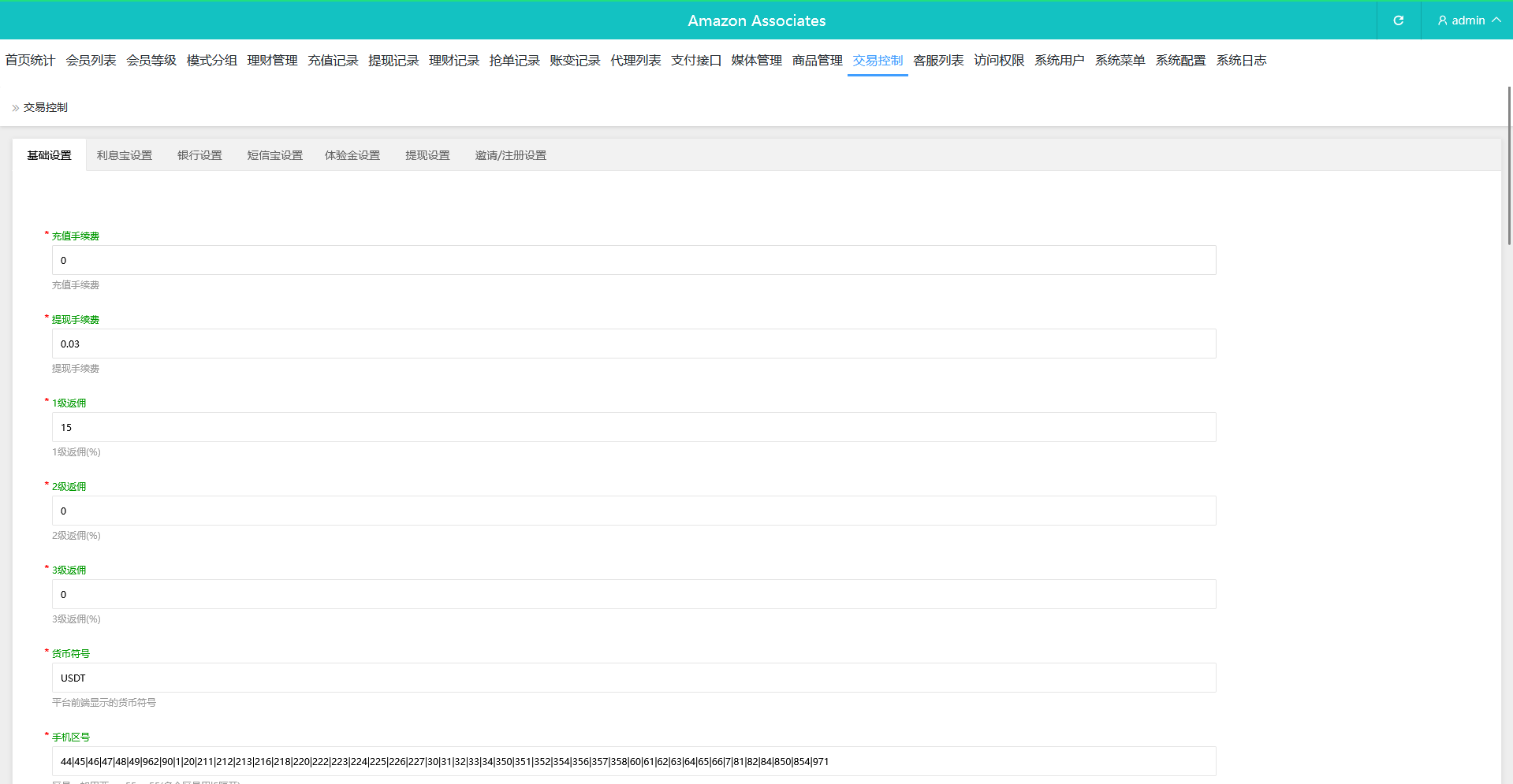Go to 邀请/注册设置 tab

pyautogui.click(x=510, y=155)
